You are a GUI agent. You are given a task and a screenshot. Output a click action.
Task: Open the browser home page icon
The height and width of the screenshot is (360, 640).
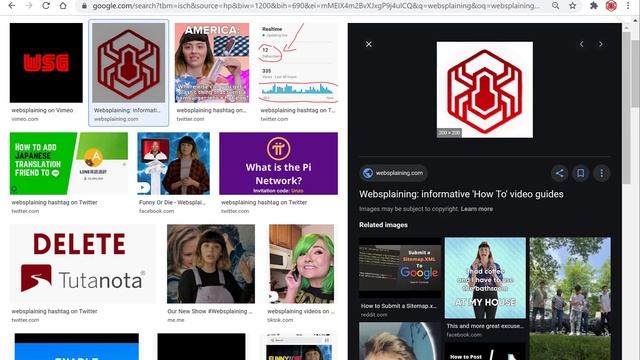pyautogui.click(x=63, y=6)
